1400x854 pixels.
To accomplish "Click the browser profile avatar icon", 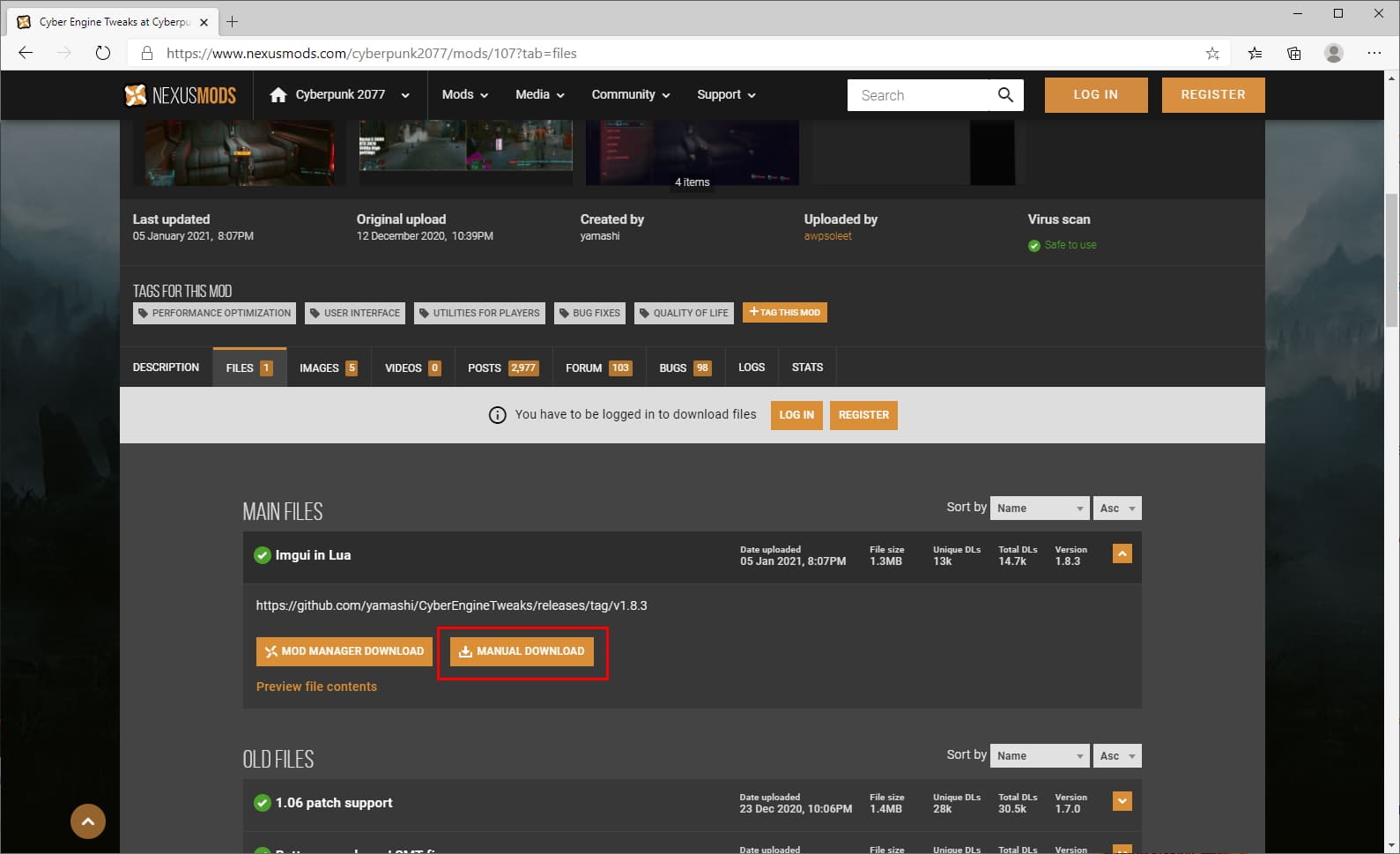I will (1333, 53).
